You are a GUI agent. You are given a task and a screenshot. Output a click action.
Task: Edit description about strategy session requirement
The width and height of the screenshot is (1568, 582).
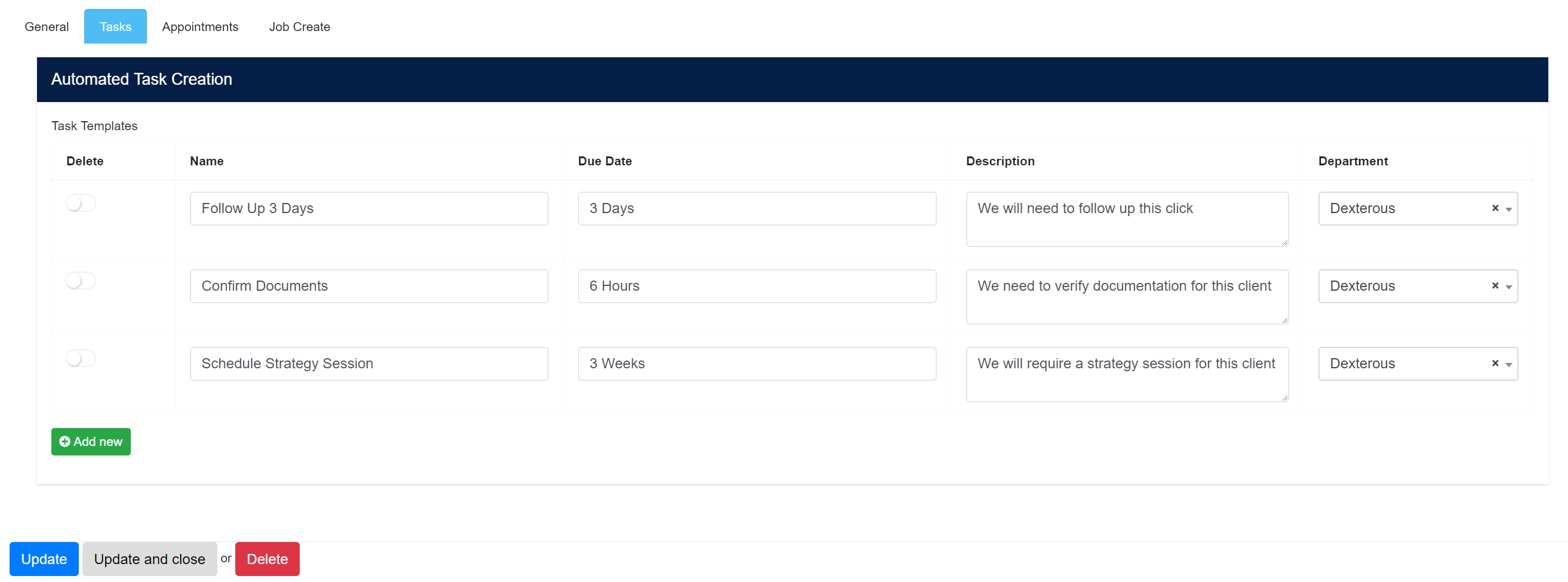point(1127,374)
